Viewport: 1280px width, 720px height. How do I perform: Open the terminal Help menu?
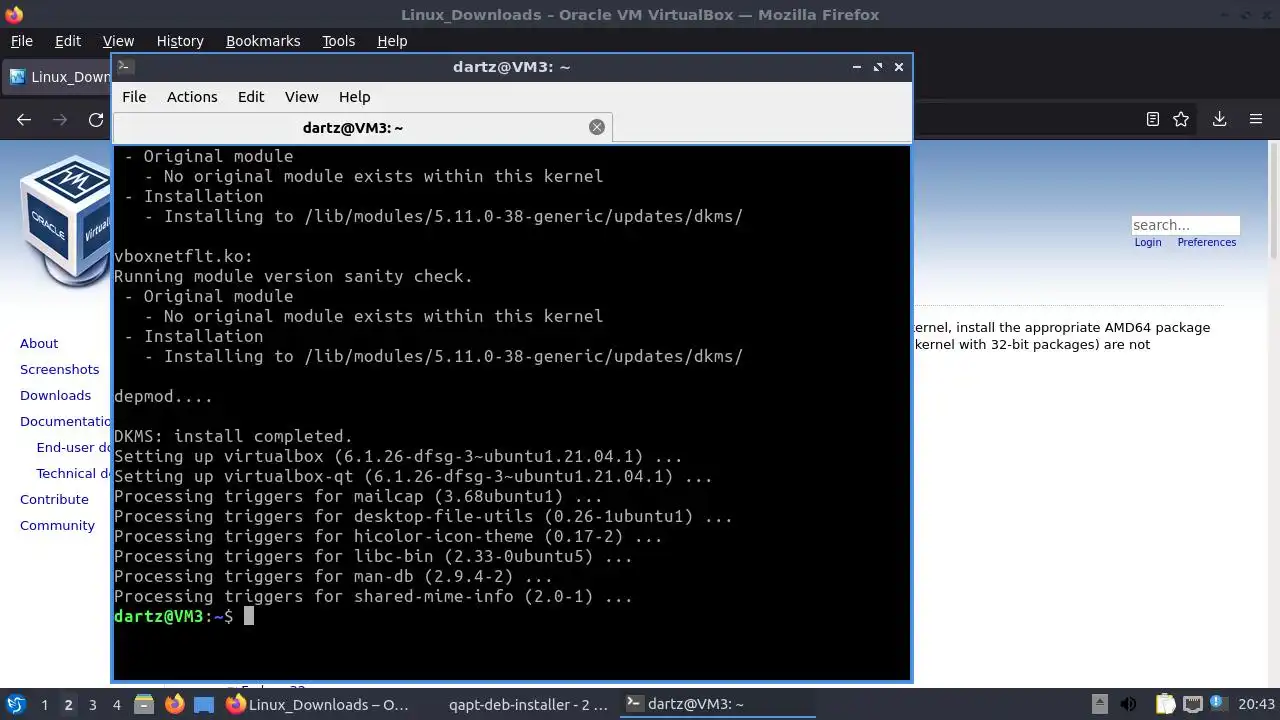(355, 97)
